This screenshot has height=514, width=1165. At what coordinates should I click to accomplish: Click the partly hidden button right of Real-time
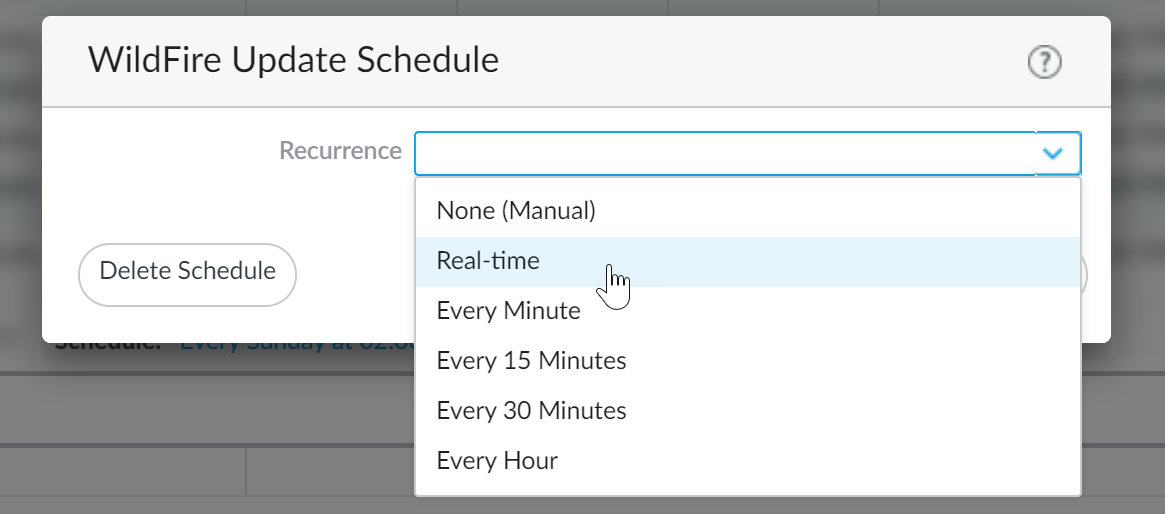[x=1085, y=275]
